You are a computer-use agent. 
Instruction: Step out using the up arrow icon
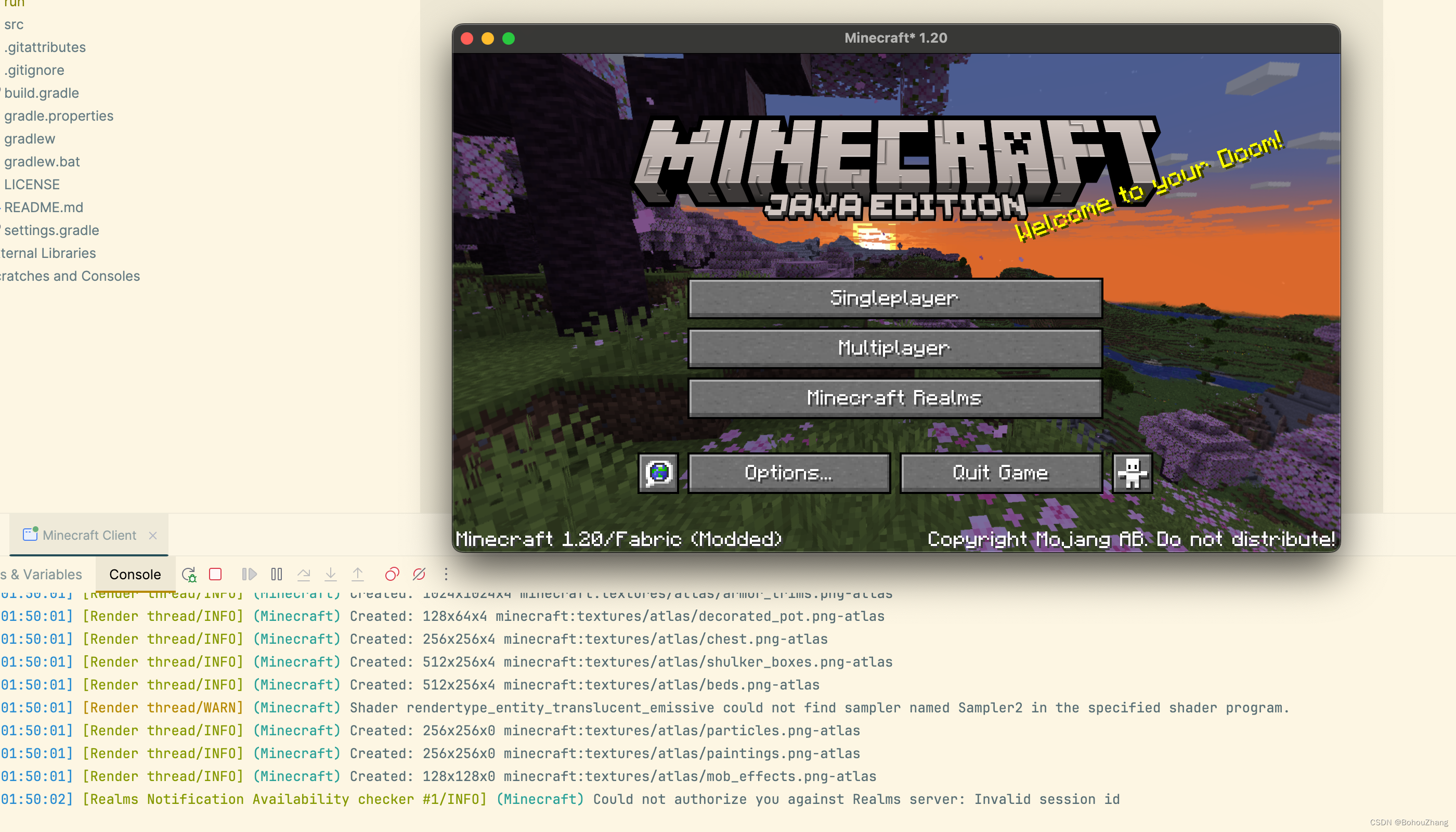coord(358,574)
